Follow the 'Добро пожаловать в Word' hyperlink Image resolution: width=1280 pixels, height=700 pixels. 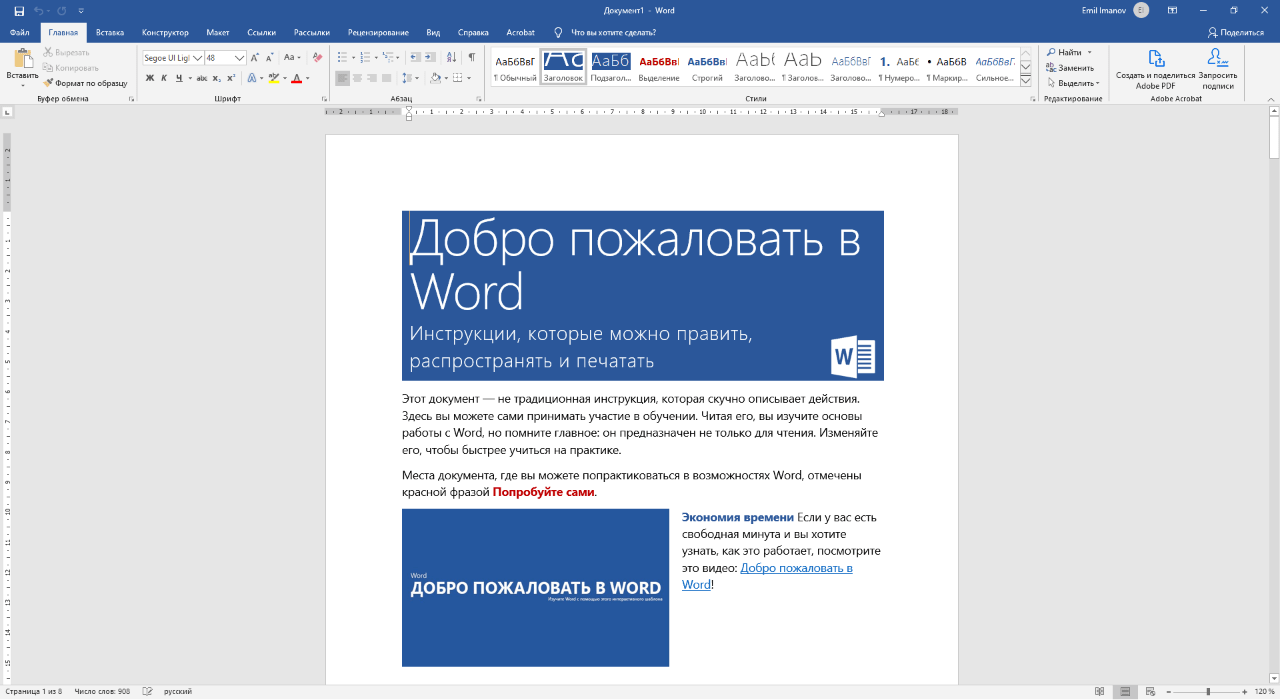(x=796, y=568)
